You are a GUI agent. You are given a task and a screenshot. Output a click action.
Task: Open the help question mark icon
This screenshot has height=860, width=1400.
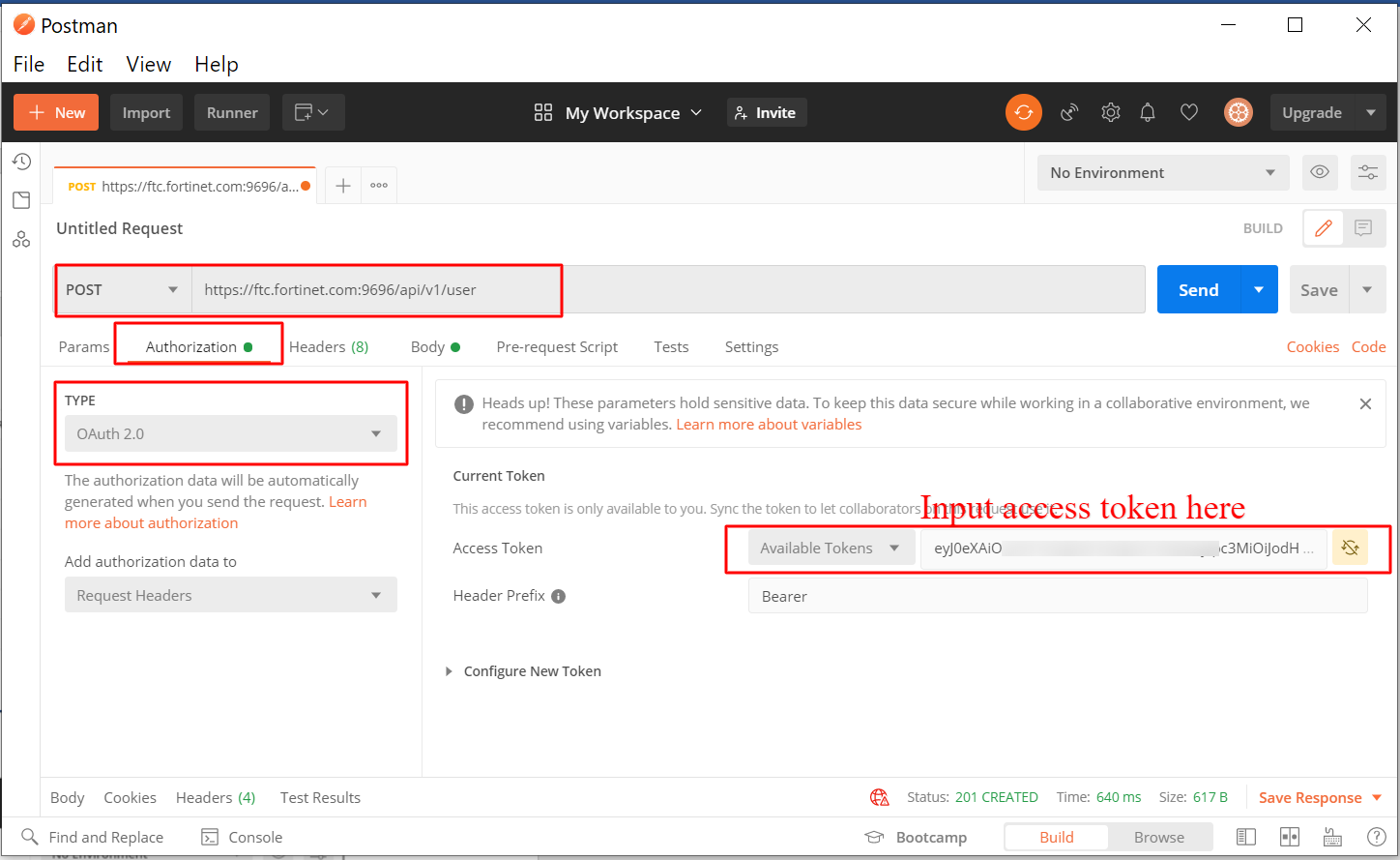click(1377, 837)
